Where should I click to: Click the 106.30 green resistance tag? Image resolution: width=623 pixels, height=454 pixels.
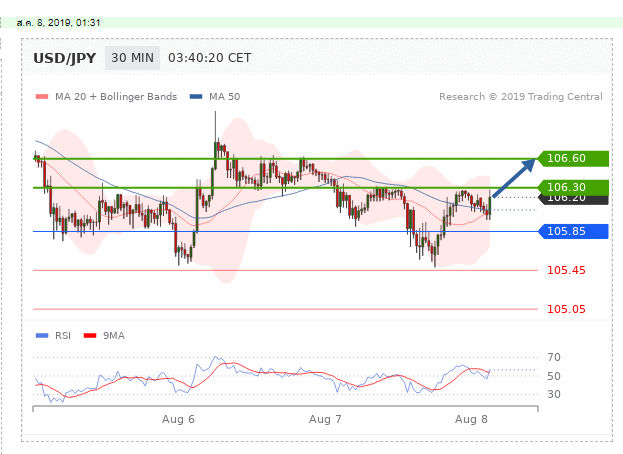point(573,187)
